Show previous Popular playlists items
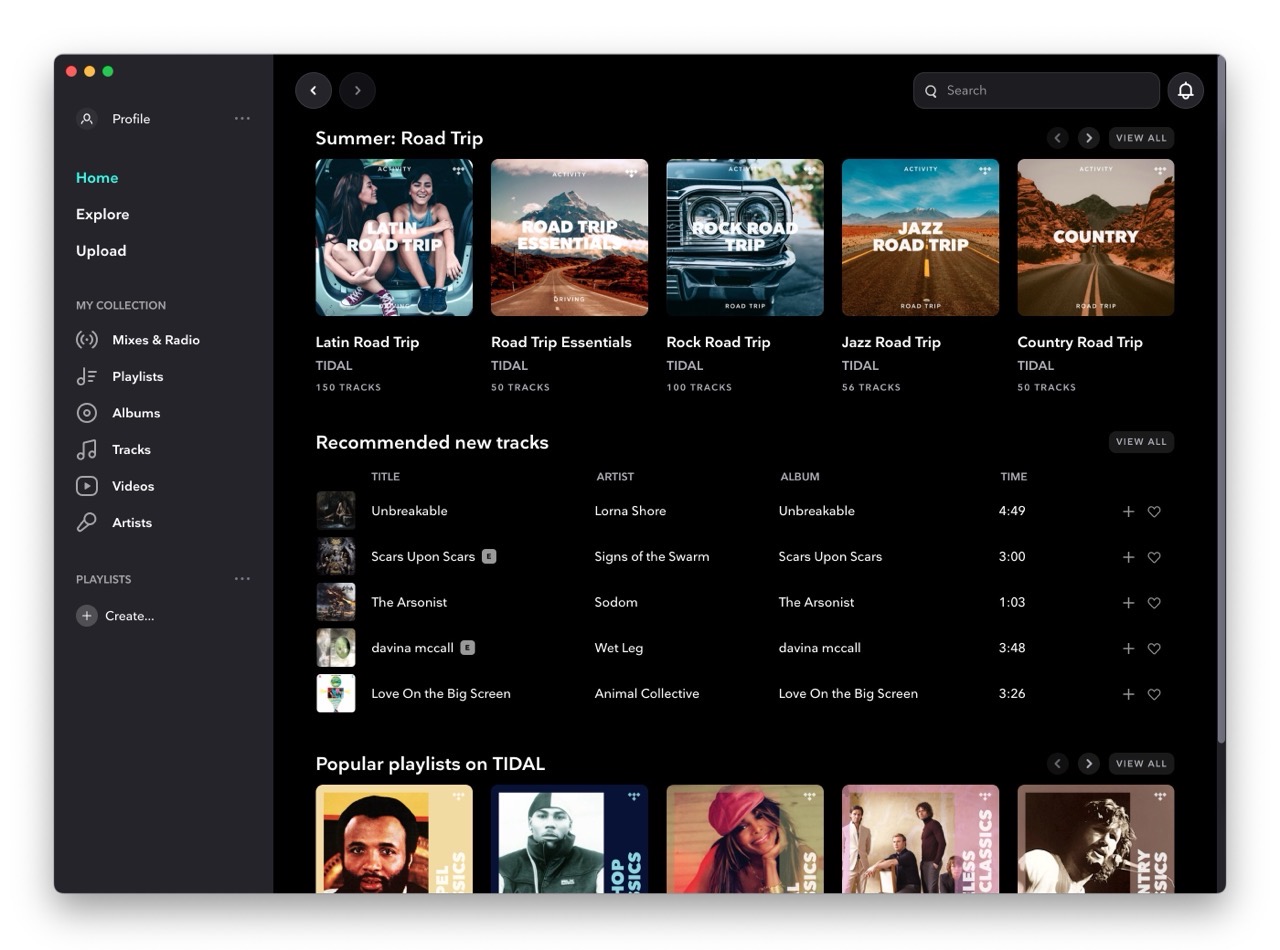The image size is (1280, 950). (1058, 764)
